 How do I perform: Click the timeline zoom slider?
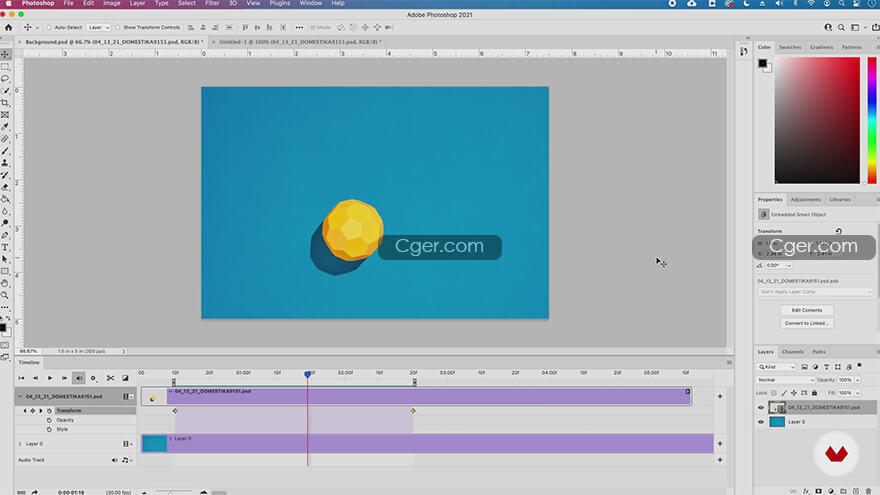click(174, 492)
